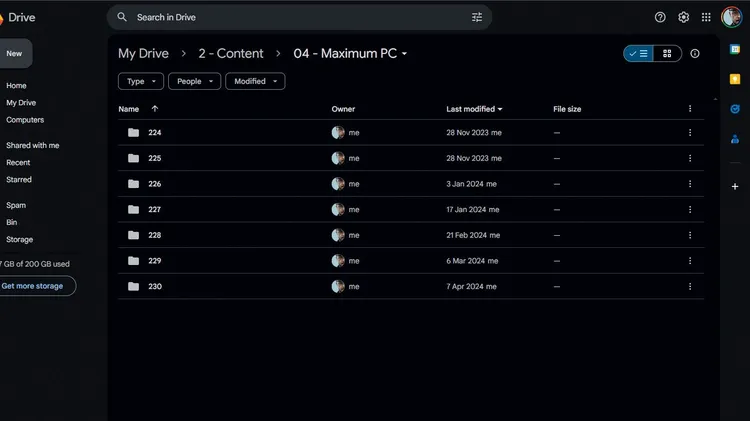Screen dimensions: 750x421
Task: Open the Help question mark icon
Action: point(660,17)
